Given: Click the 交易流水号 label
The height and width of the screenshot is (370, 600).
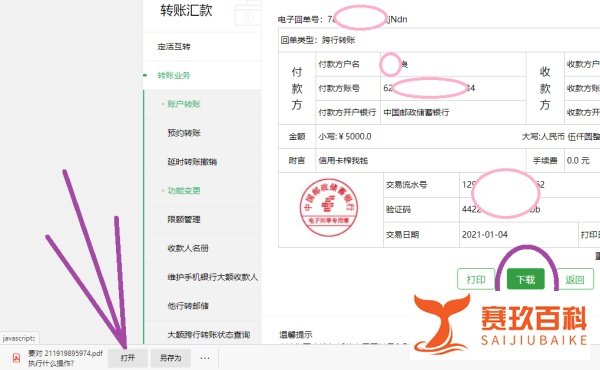Looking at the screenshot, I should coord(406,185).
